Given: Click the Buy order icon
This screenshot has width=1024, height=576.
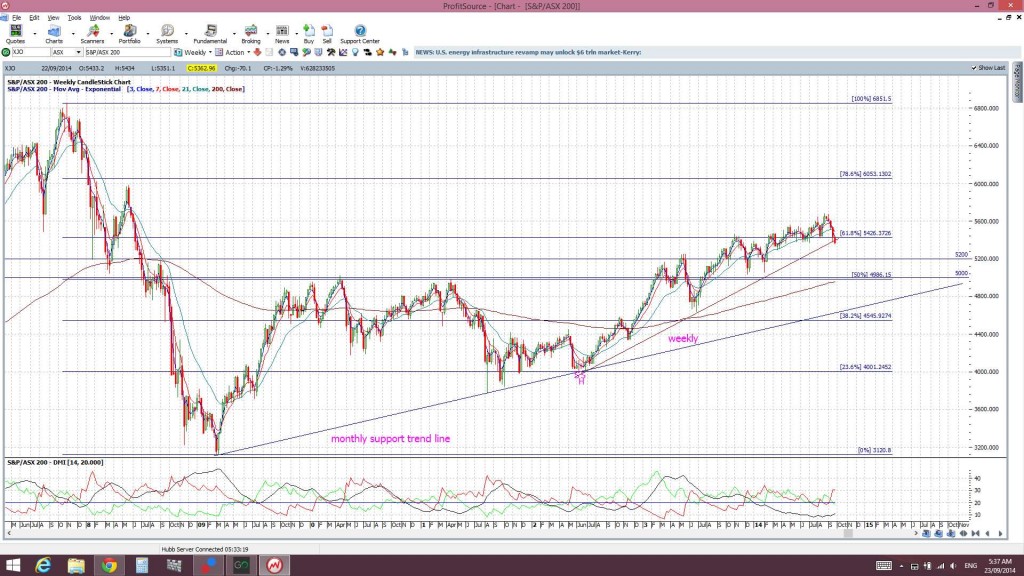Looking at the screenshot, I should point(309,31).
